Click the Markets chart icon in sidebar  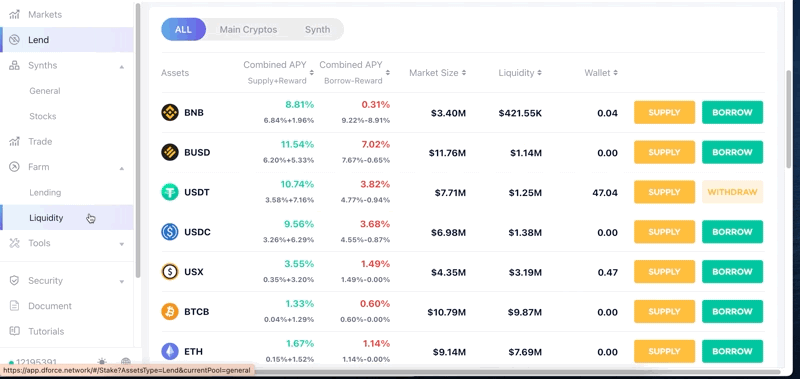pyautogui.click(x=15, y=14)
